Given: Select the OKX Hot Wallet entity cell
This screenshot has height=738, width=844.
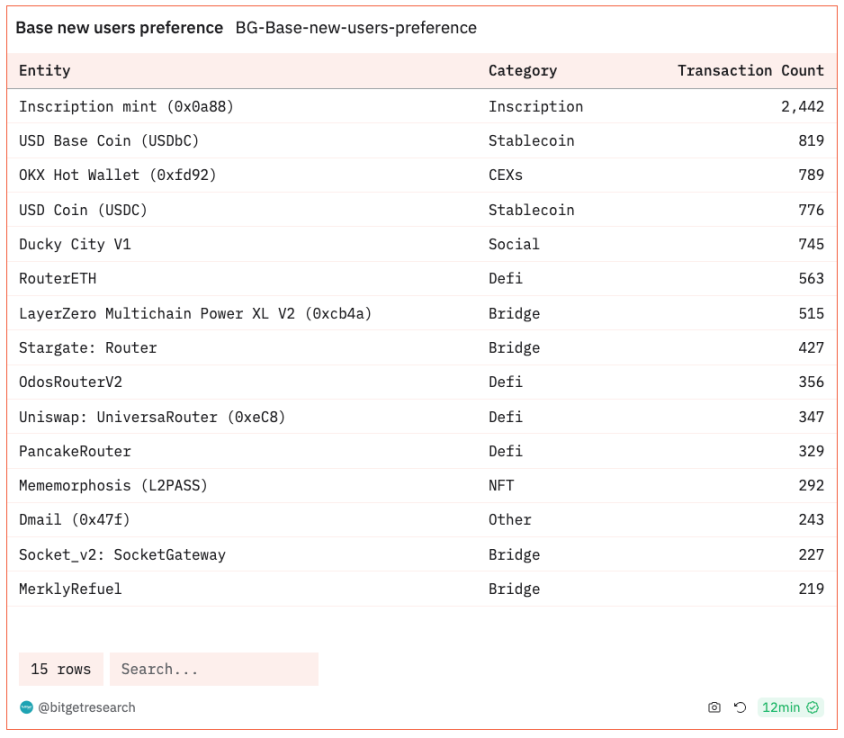Looking at the screenshot, I should 117,175.
